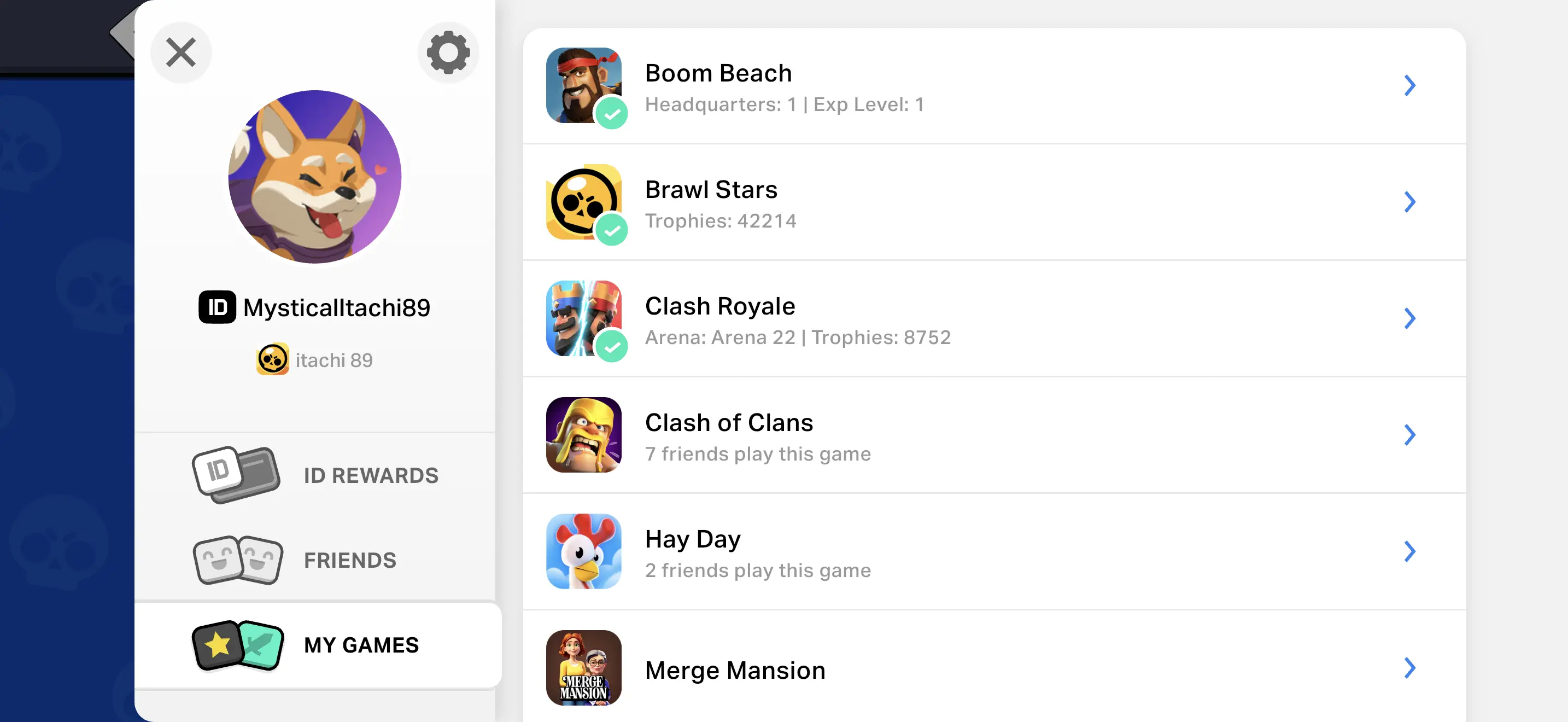Tap the Hay Day chicken icon
The height and width of the screenshot is (722, 1568).
click(583, 551)
